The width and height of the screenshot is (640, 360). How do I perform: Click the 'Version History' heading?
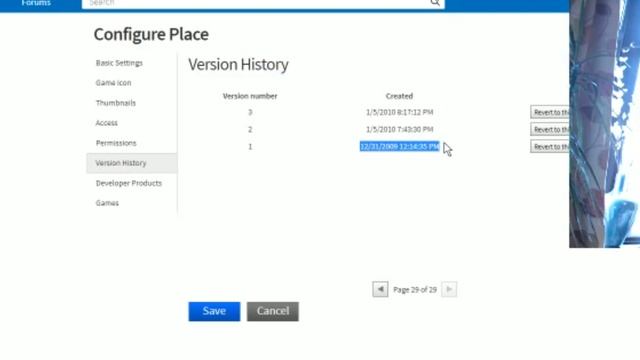238,65
